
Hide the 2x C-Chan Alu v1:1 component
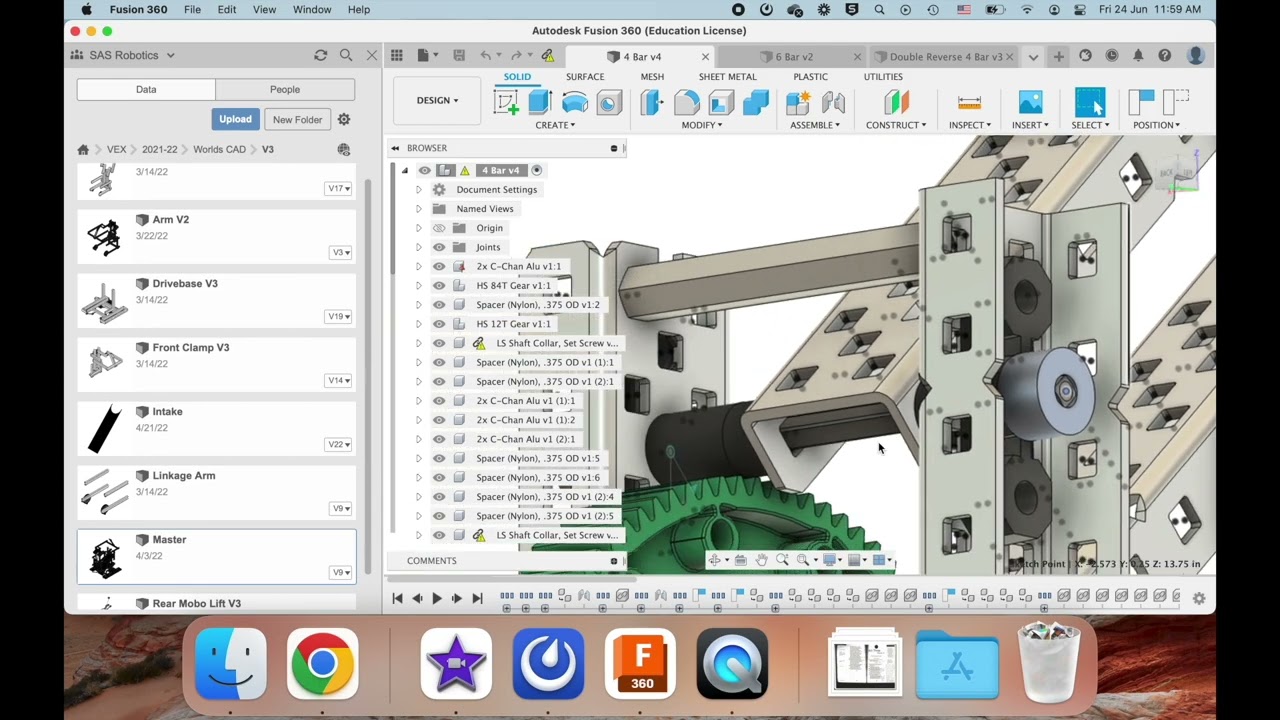(x=439, y=267)
